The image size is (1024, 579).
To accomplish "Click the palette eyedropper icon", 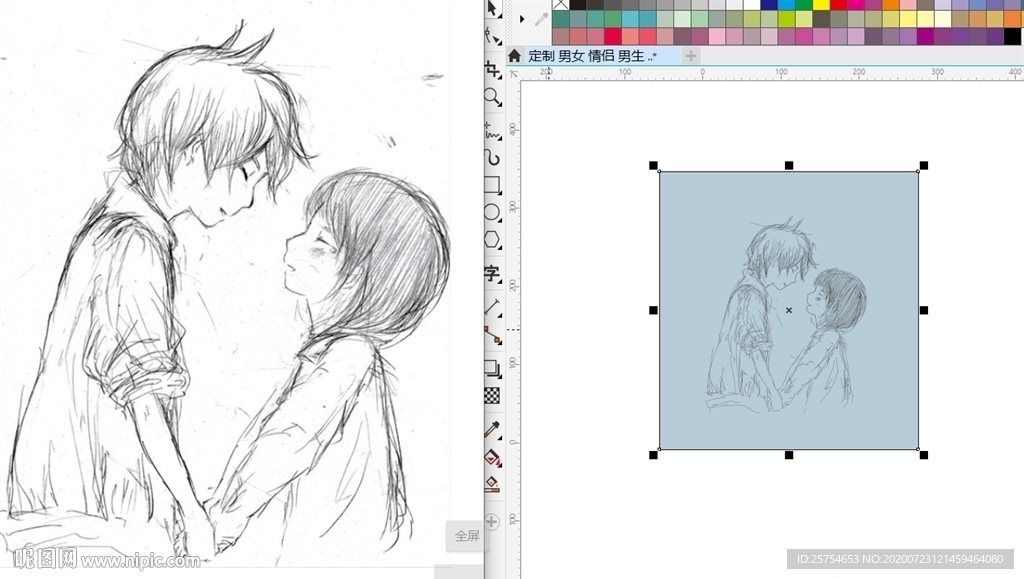I will pyautogui.click(x=541, y=19).
